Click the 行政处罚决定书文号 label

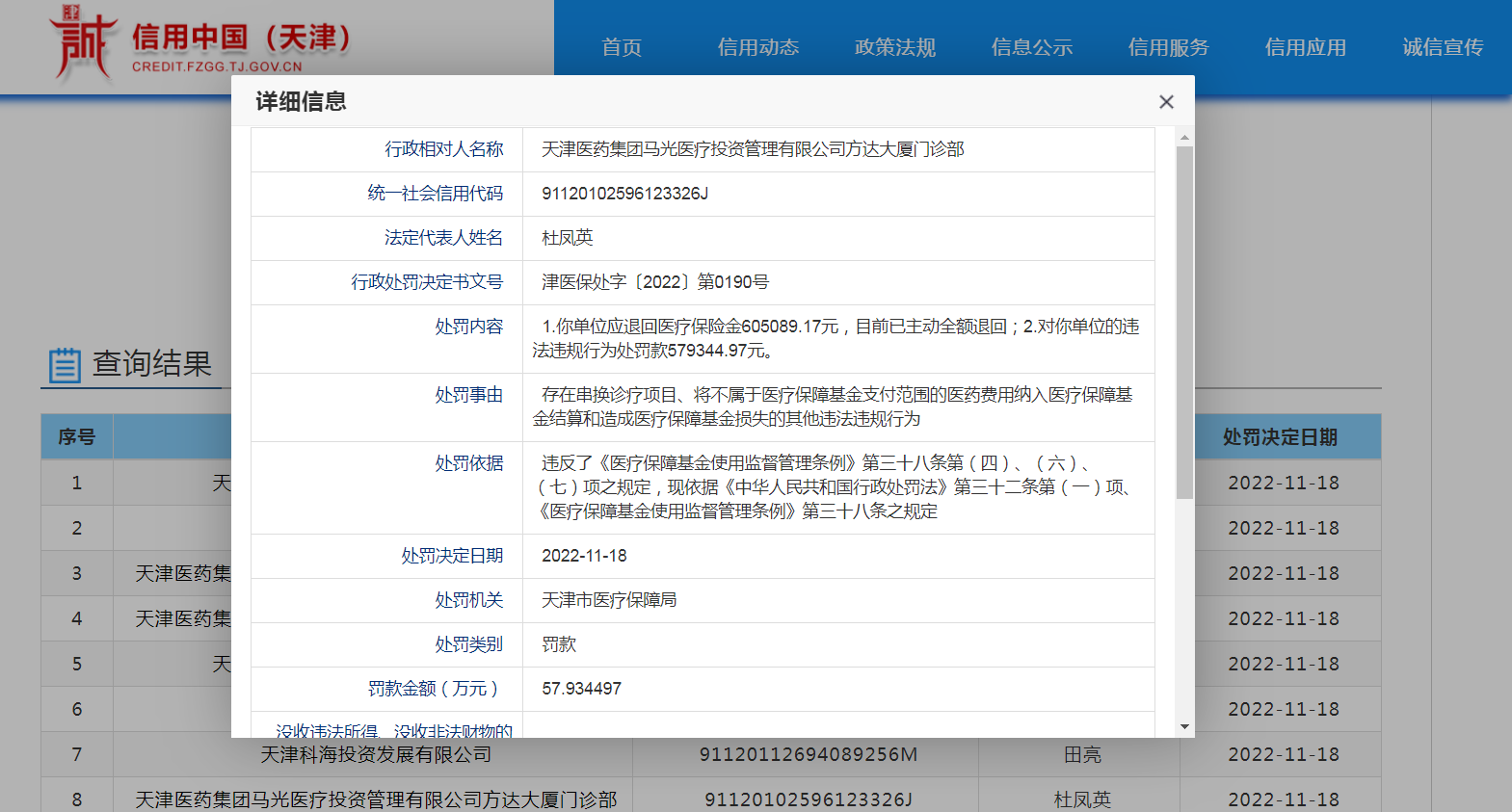pos(427,282)
